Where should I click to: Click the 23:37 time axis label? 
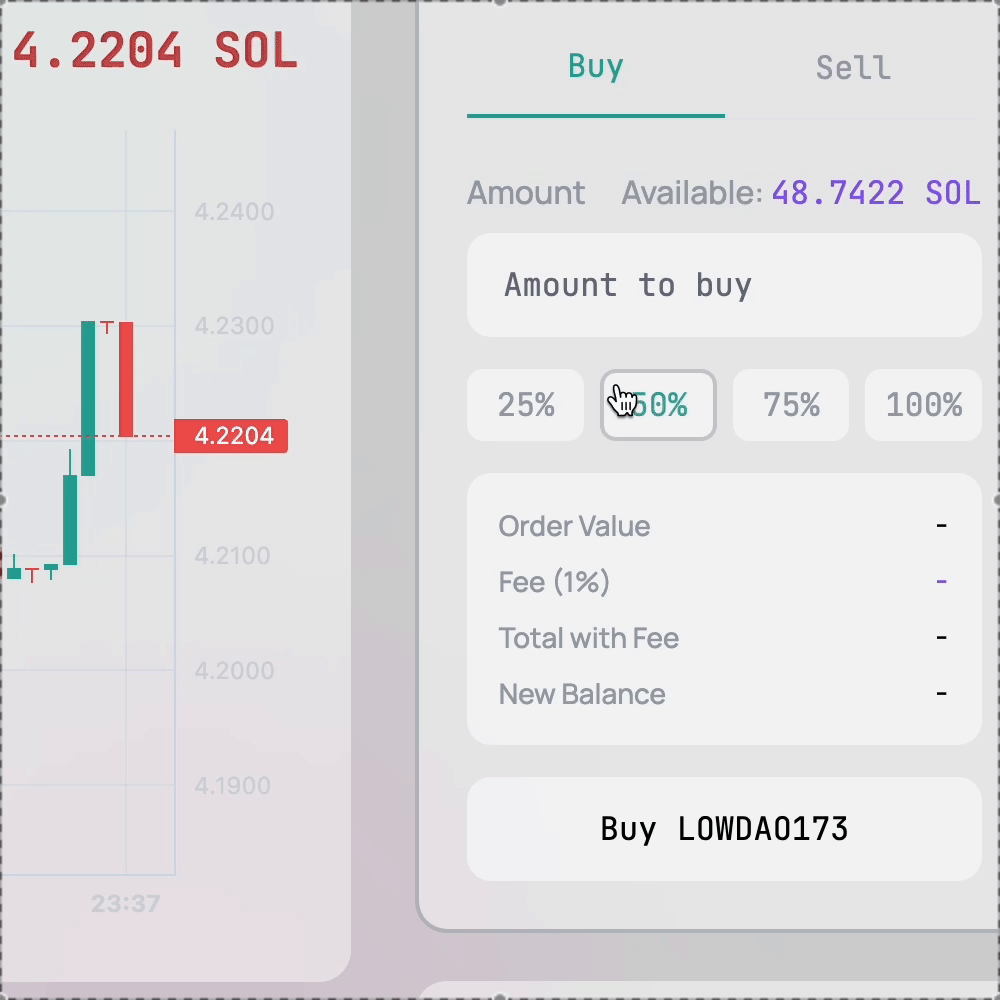pos(125,904)
